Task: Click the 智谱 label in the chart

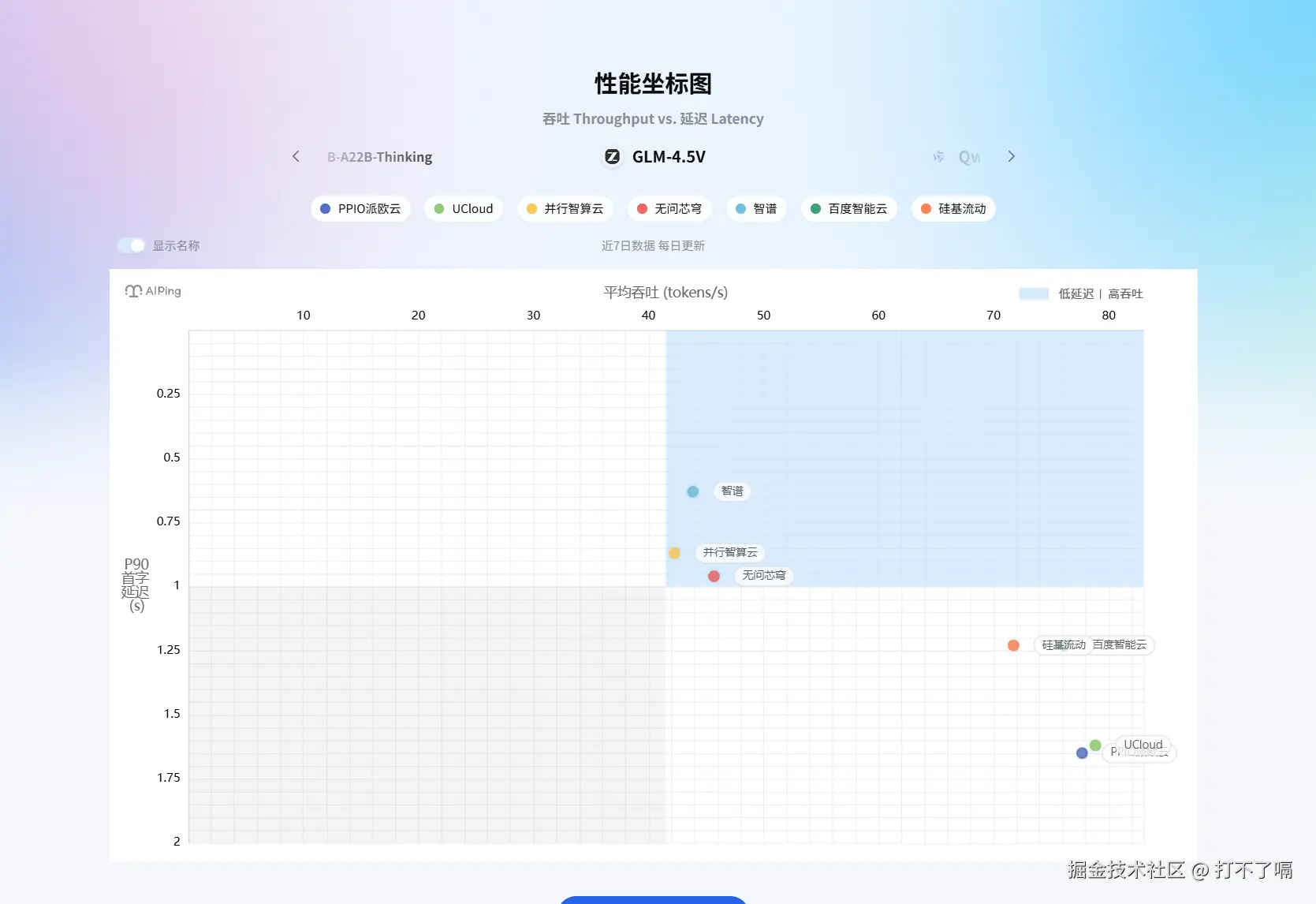Action: click(x=733, y=491)
